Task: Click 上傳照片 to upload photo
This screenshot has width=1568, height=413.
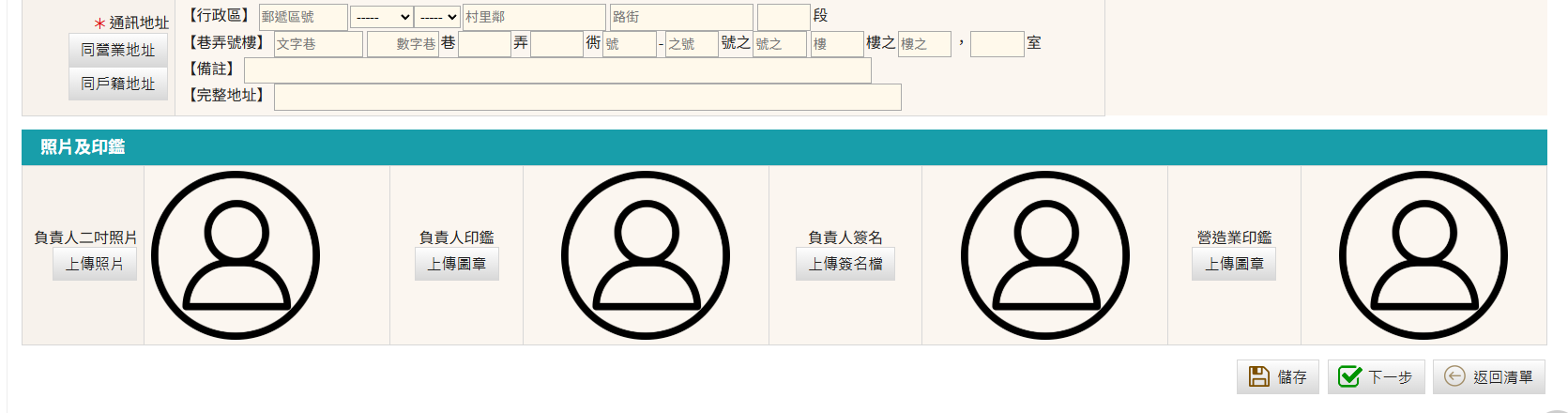Action: point(95,264)
